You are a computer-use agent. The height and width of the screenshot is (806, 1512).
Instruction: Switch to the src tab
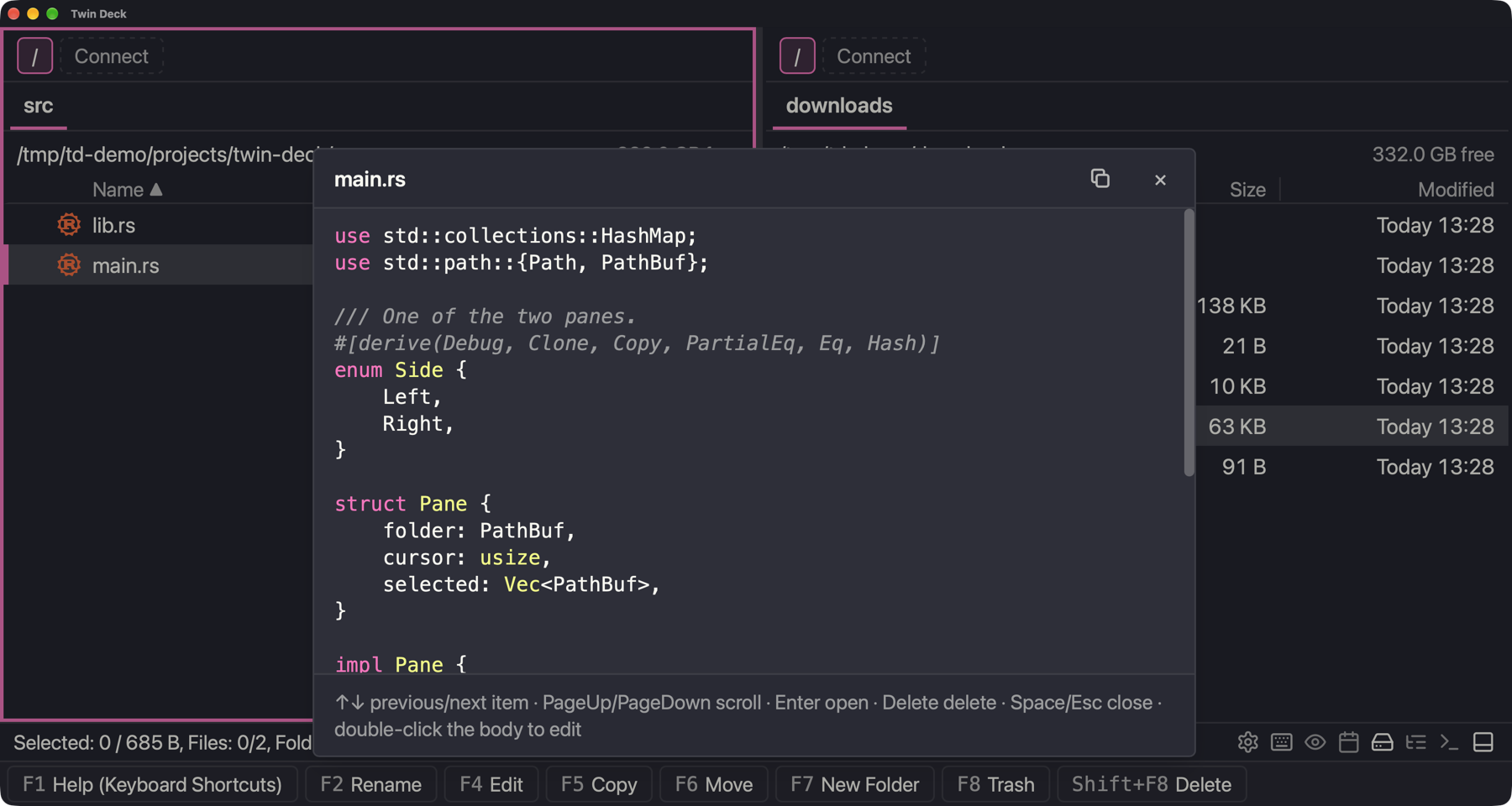coord(39,106)
